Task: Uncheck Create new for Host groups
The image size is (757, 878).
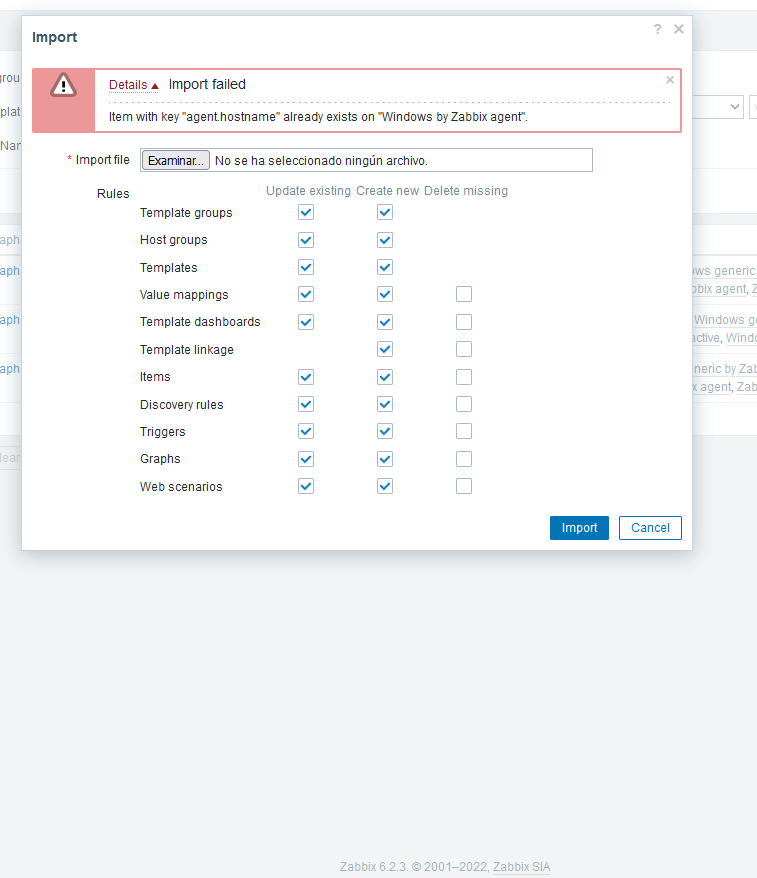Action: 385,240
